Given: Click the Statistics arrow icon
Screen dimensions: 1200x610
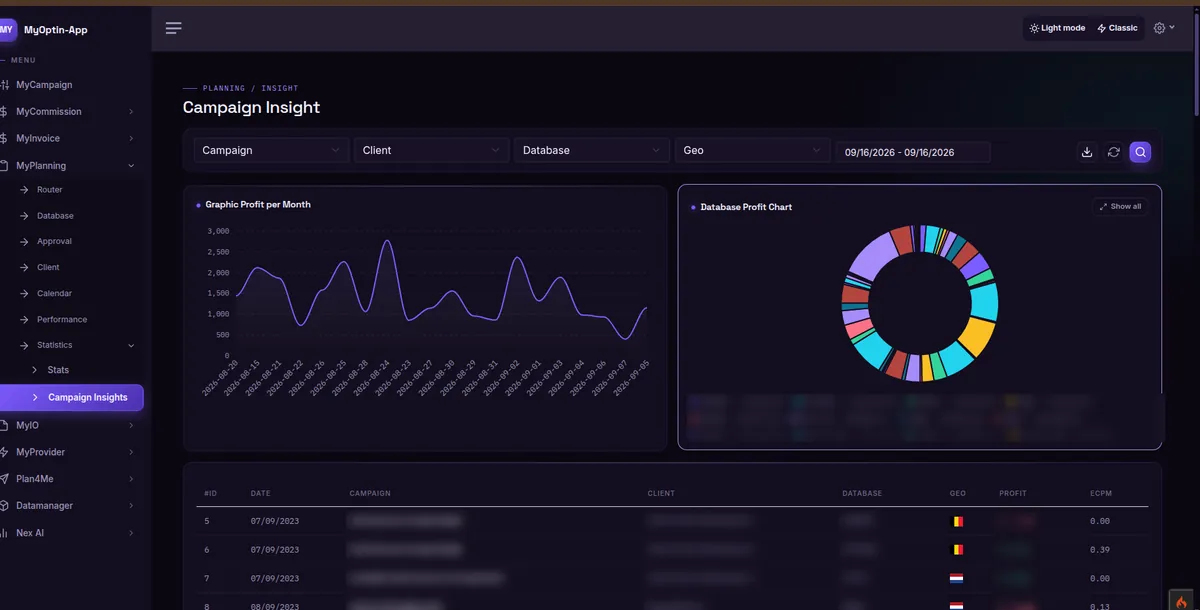Looking at the screenshot, I should (25, 345).
